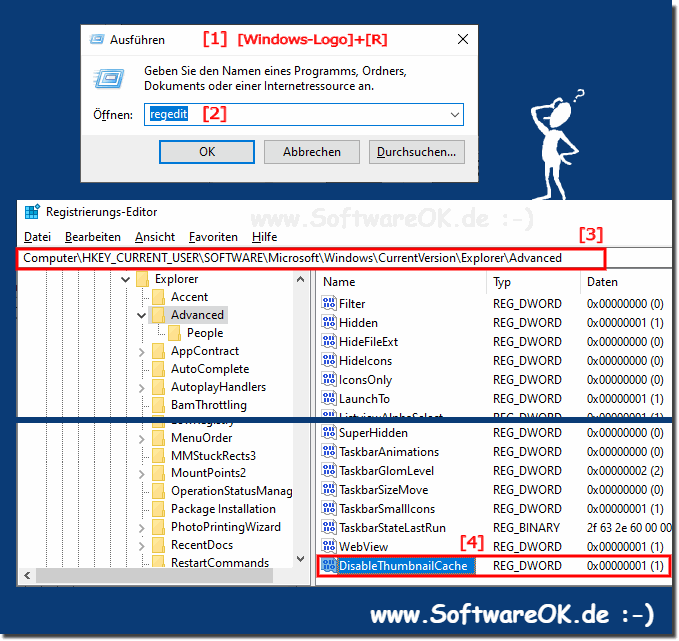Click the TaskbarGlomLevel value icon
The width and height of the screenshot is (679, 641).
(329, 470)
